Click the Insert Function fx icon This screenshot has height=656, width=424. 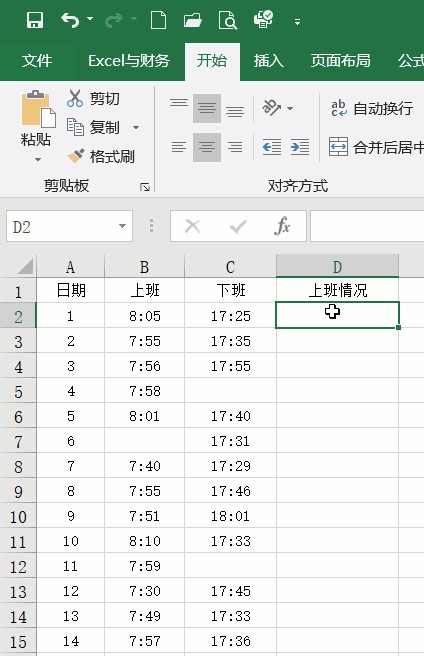282,226
